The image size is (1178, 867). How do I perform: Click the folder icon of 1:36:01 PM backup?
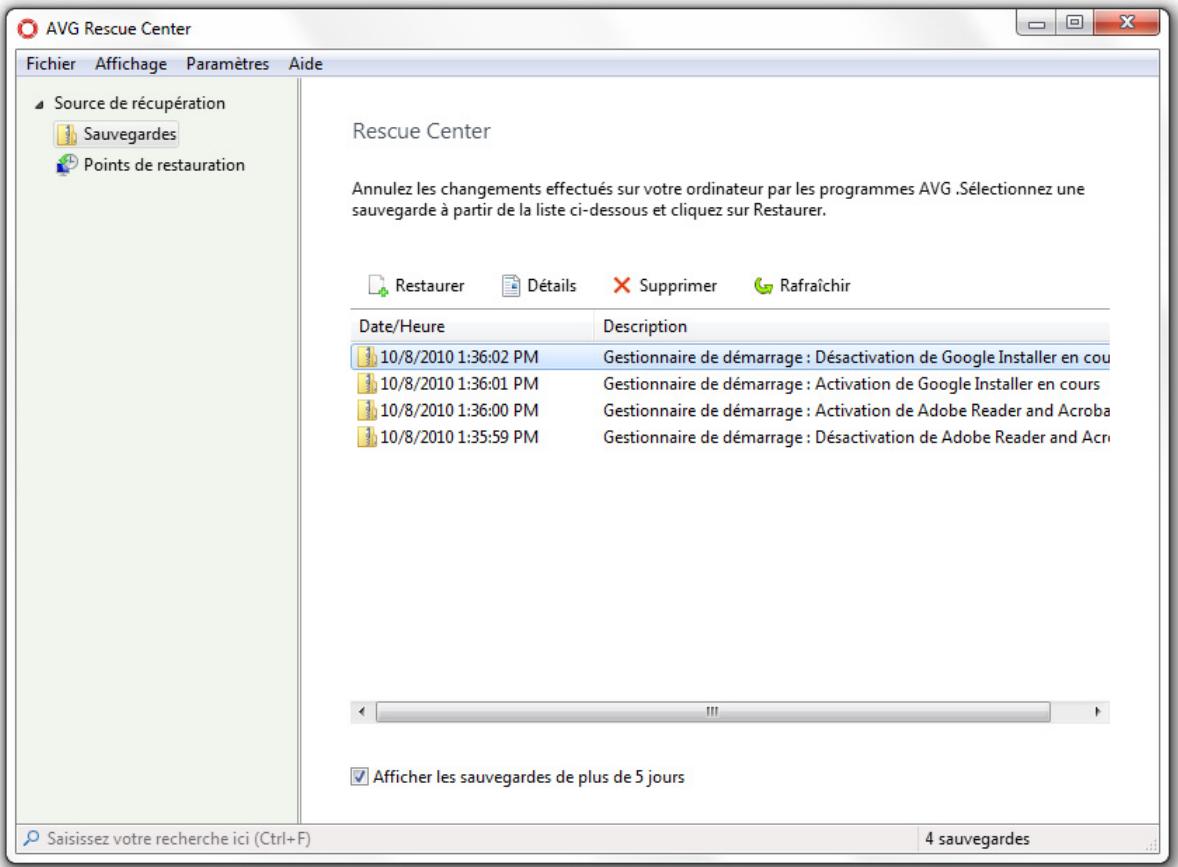tap(367, 384)
